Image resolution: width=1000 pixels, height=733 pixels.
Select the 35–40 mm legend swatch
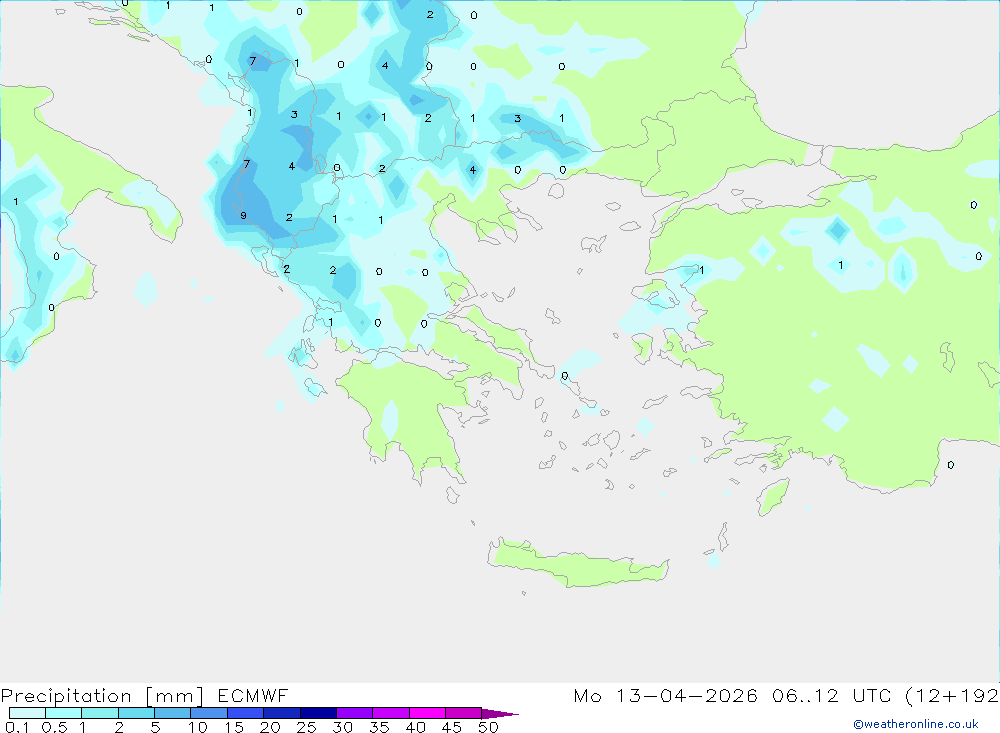391,713
